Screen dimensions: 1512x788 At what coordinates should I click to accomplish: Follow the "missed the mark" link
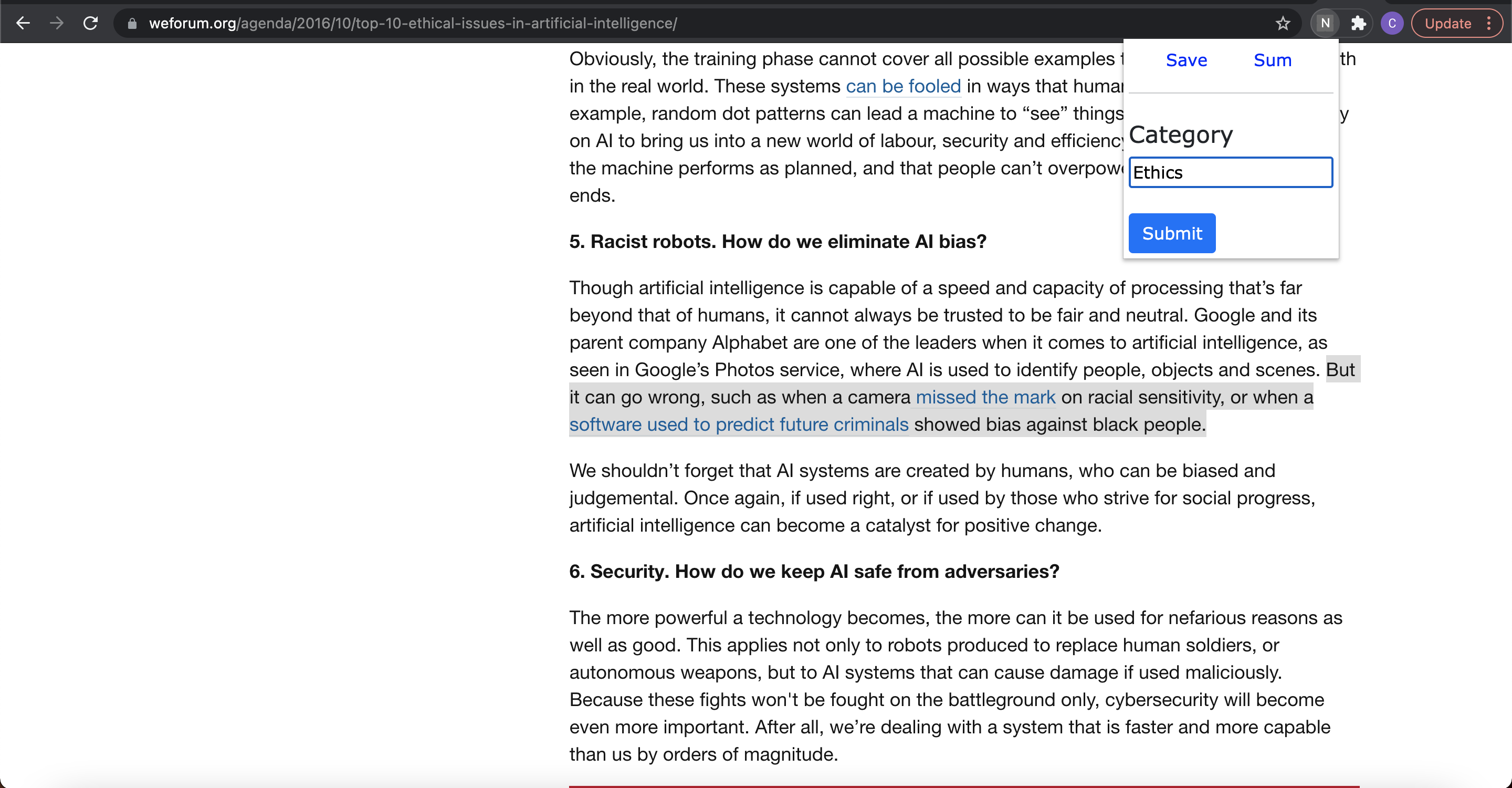tap(985, 398)
